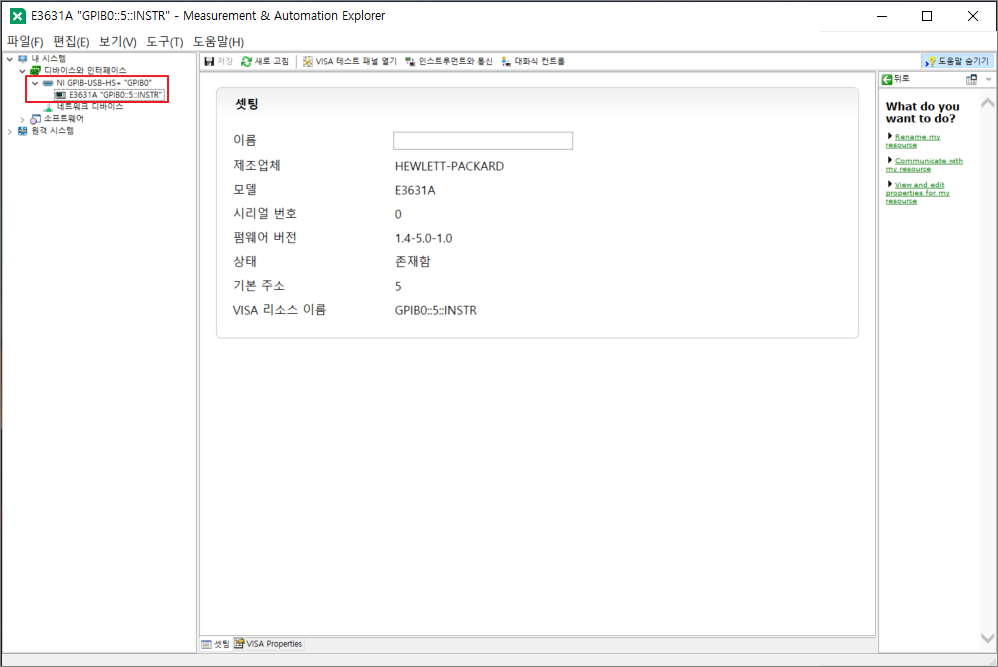Switch to the VISA Properties tab
998x667 pixels.
click(267, 643)
